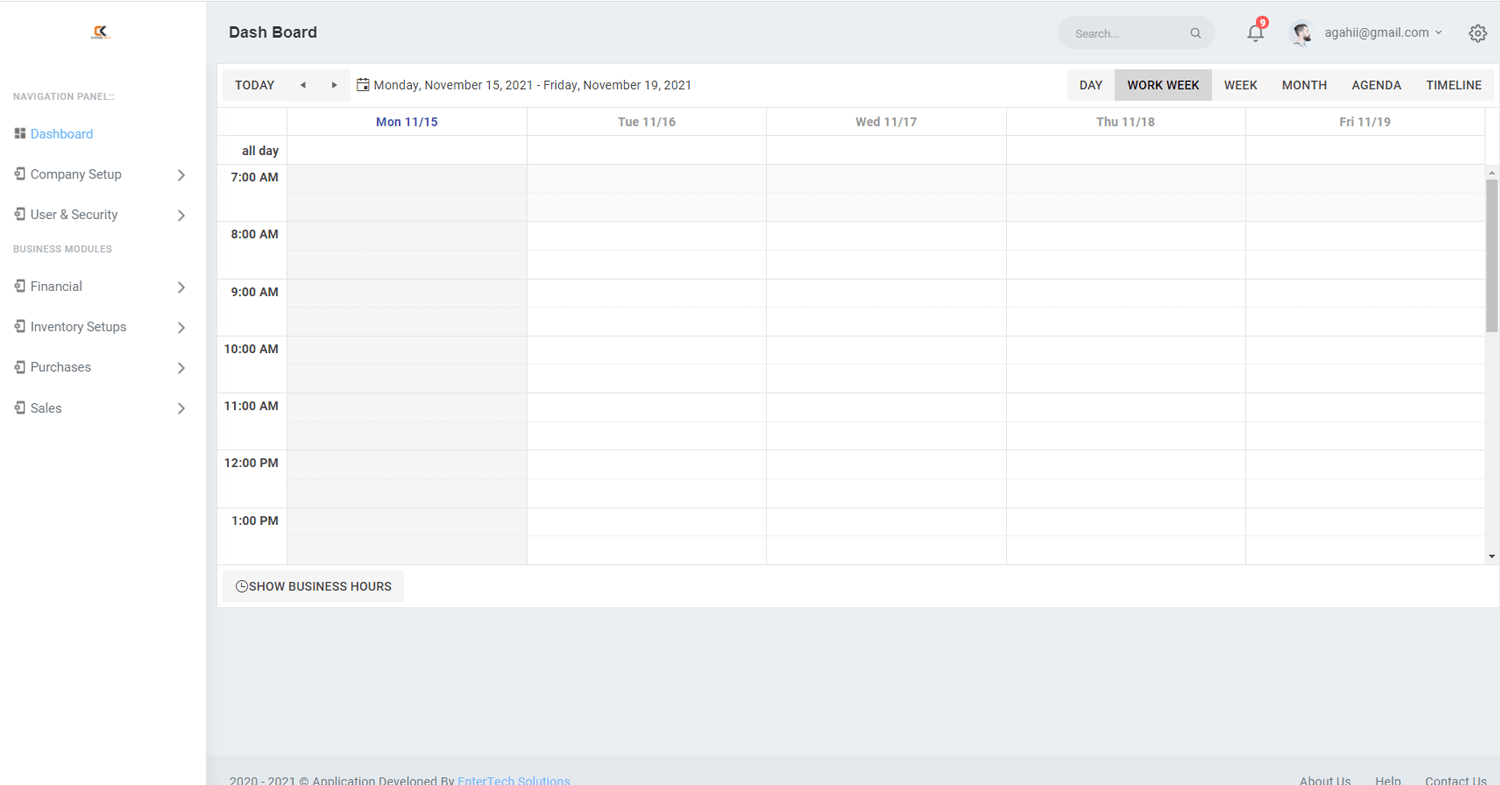The height and width of the screenshot is (785, 1500).
Task: Go to next week arrow
Action: 334,85
